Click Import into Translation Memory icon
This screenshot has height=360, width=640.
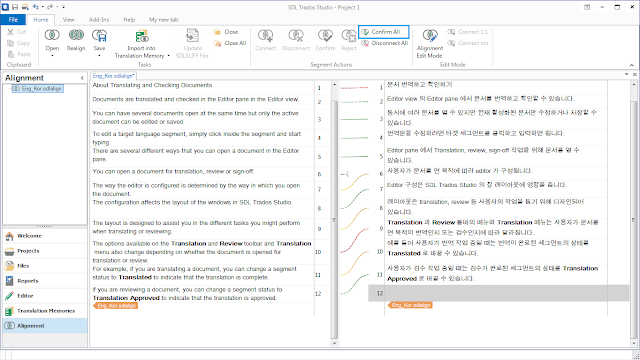(x=142, y=36)
